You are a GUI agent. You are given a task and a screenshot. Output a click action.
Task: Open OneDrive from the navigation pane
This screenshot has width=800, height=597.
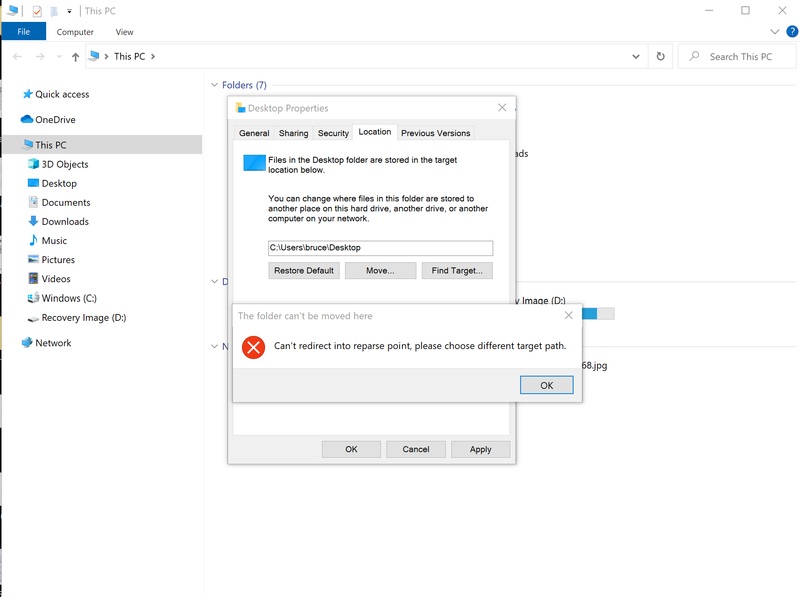(55, 120)
